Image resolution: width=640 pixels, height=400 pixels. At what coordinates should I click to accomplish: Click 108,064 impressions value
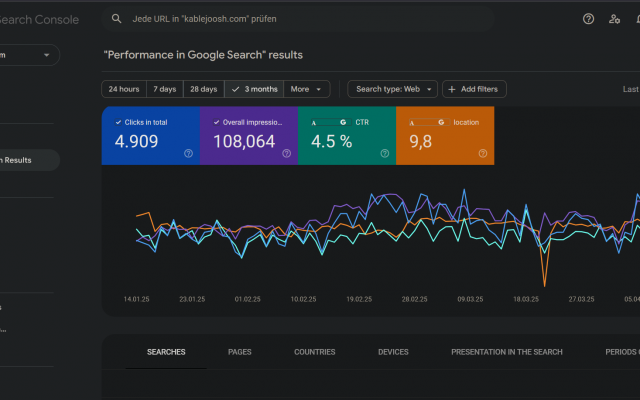click(x=244, y=141)
